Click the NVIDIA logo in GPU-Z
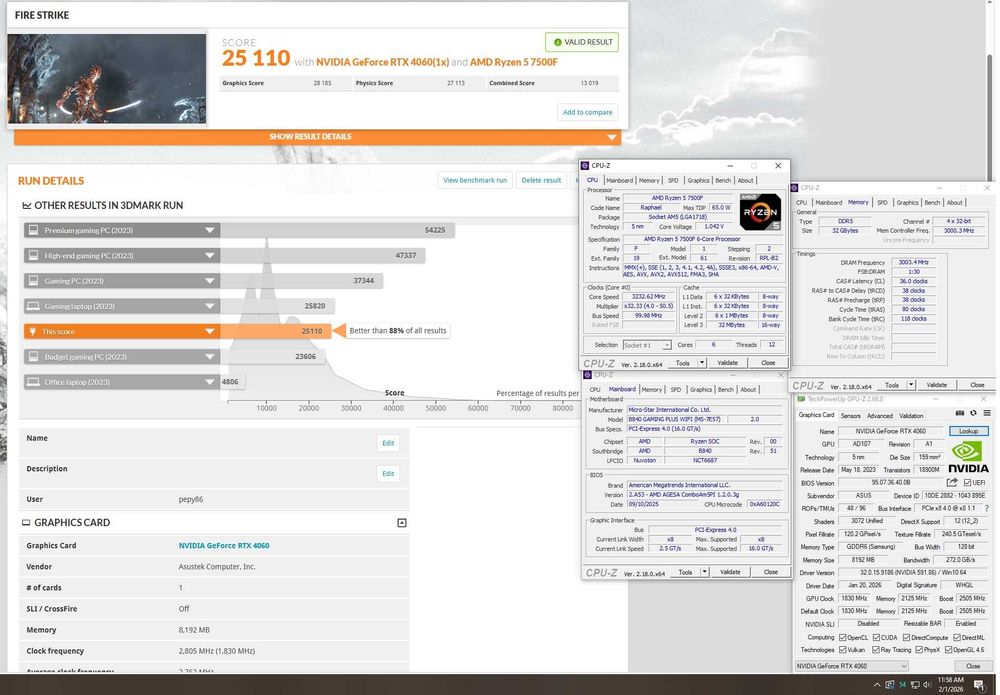This screenshot has width=1000, height=695. [967, 458]
